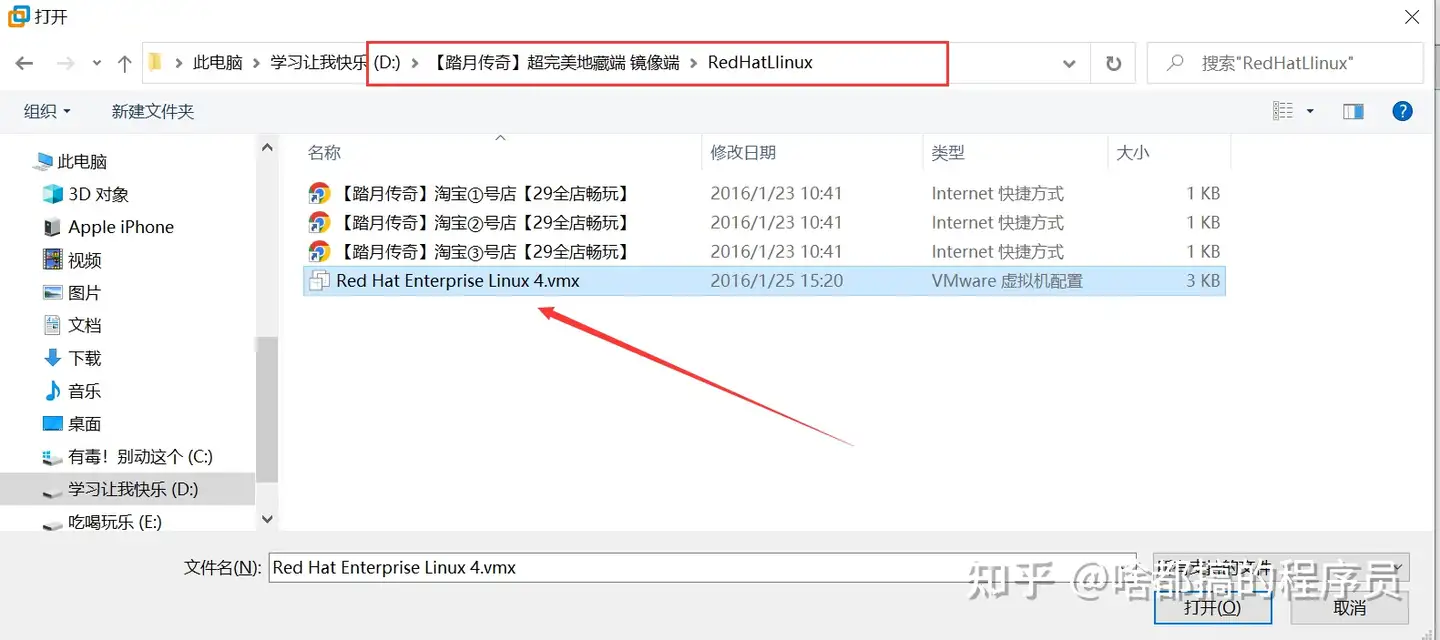This screenshot has height=640, width=1440.
Task: Click the 3D 对象 cube icon
Action: tap(53, 194)
